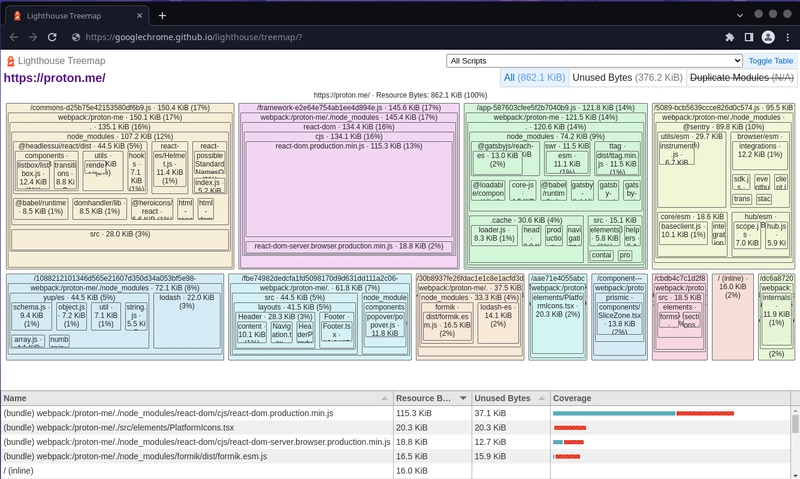The image size is (800, 479).
Task: Open the tab search chevron
Action: tap(740, 15)
